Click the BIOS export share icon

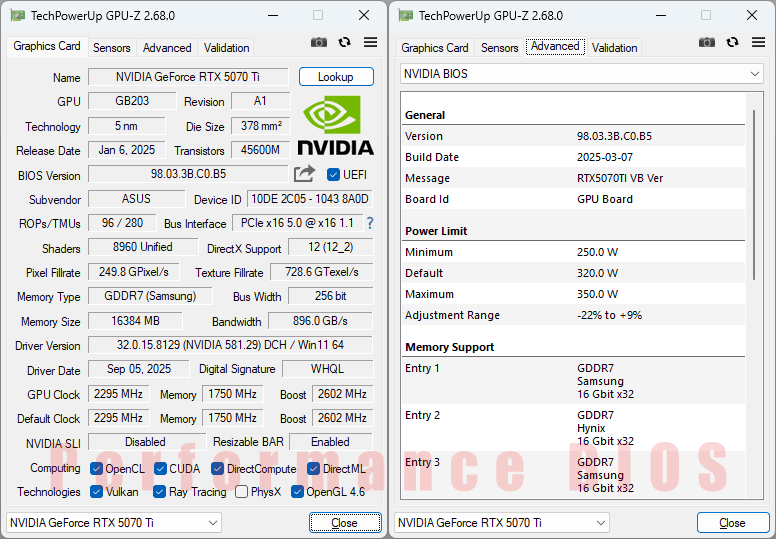[304, 174]
